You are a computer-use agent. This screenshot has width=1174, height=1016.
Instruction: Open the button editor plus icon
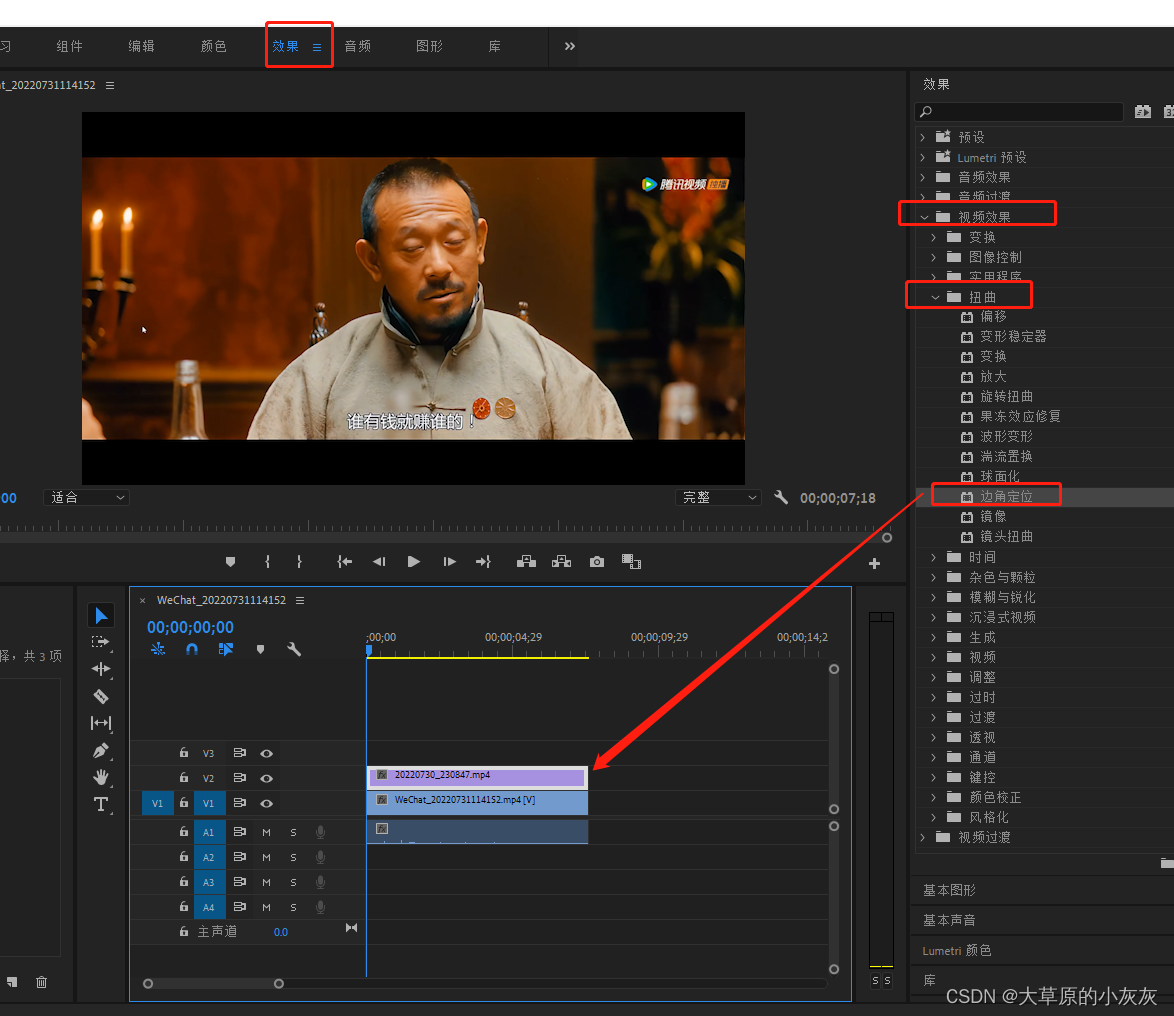[x=874, y=563]
